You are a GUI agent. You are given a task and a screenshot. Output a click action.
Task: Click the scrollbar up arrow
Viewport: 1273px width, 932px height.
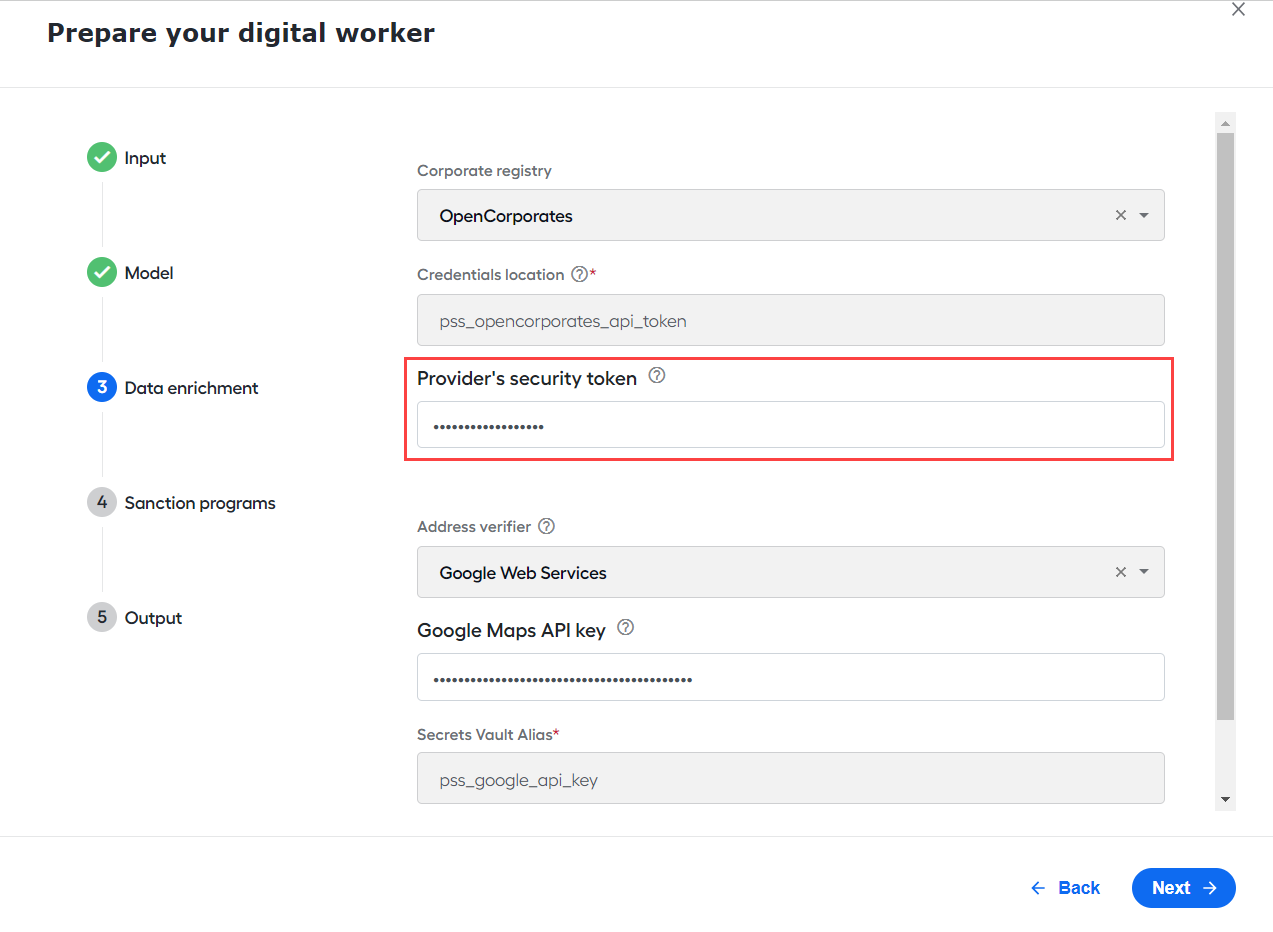click(x=1225, y=122)
